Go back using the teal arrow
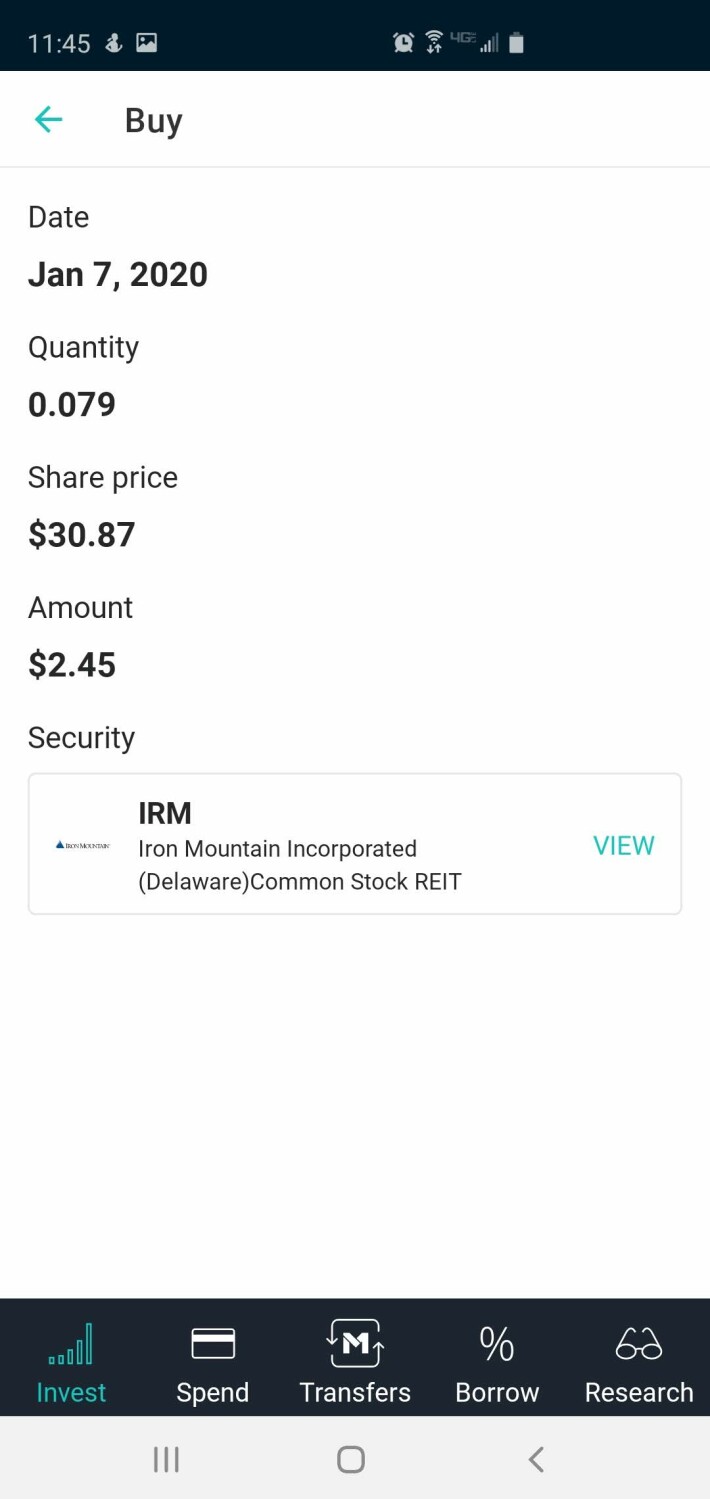The height and width of the screenshot is (1499, 710). pyautogui.click(x=48, y=120)
